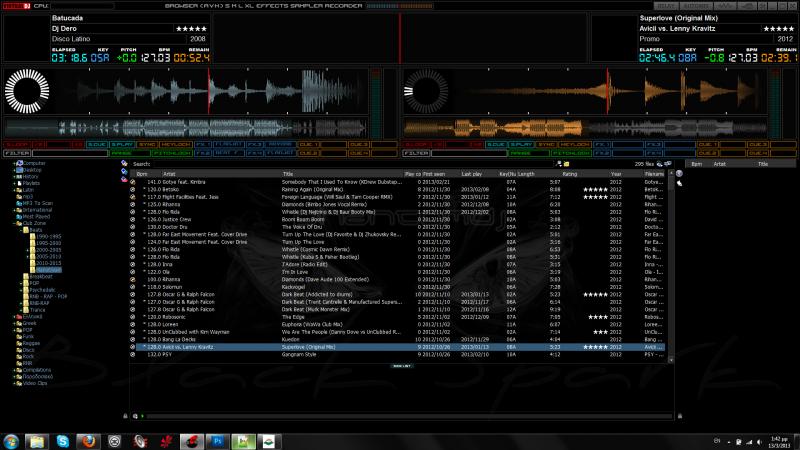Click icon left of the folder beside search
Image resolution: width=800 pixels, height=450 pixels.
point(559,164)
